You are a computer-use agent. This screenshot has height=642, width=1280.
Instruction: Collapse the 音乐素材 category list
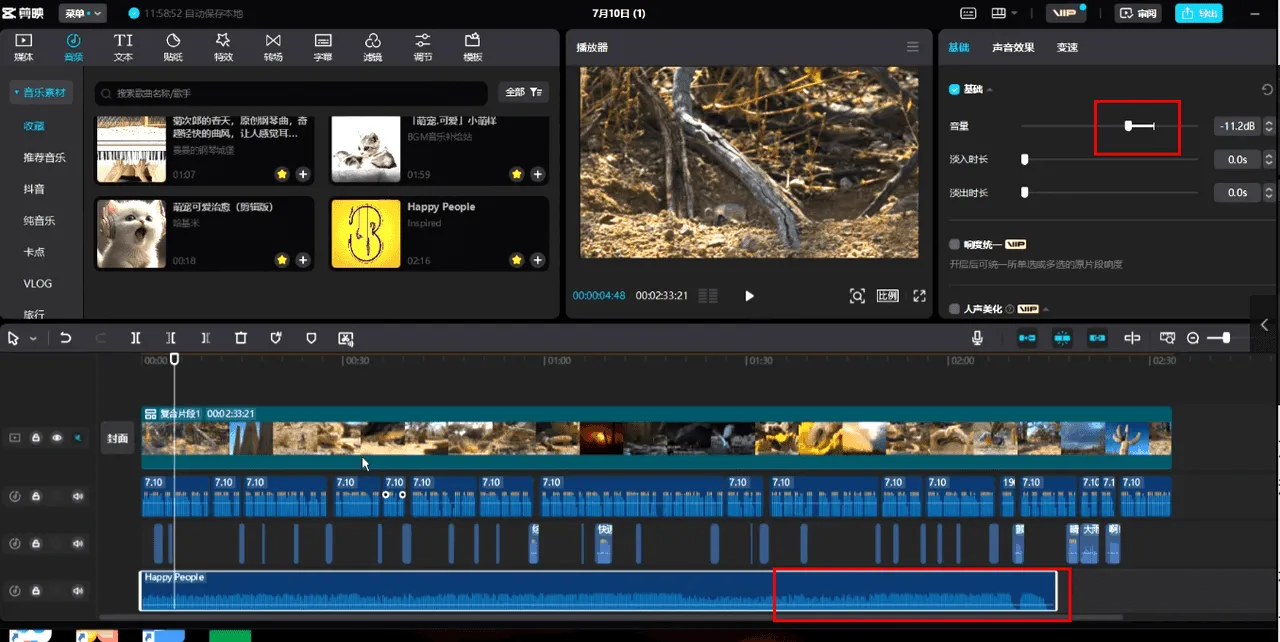(x=41, y=92)
